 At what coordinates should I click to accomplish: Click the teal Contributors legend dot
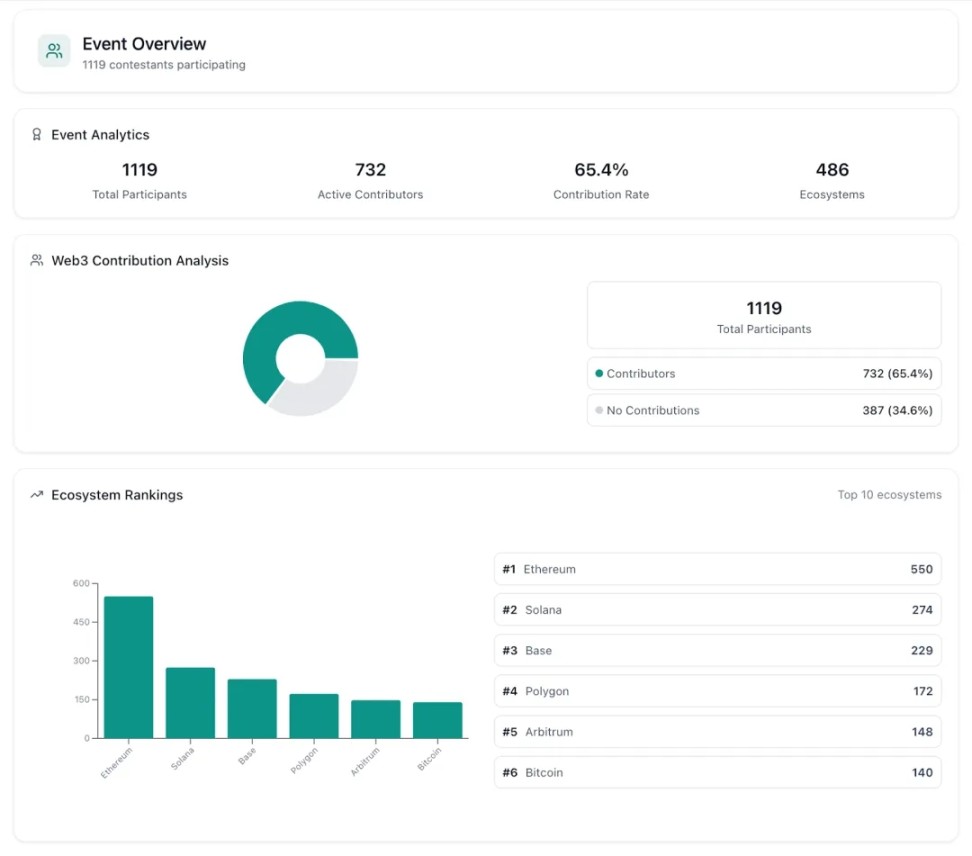click(x=599, y=374)
